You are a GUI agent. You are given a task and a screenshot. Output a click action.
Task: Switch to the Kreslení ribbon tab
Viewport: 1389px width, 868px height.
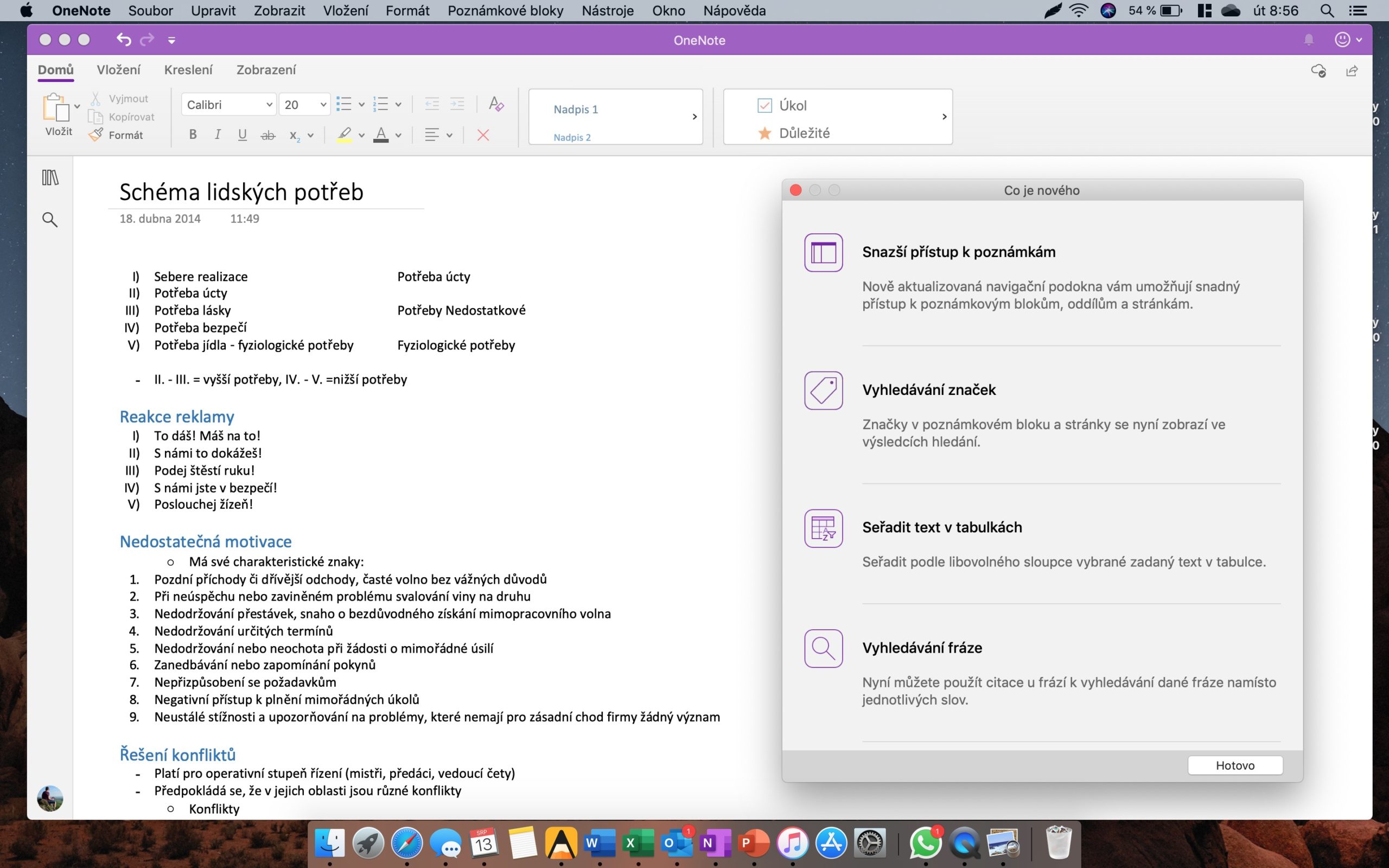coord(188,69)
